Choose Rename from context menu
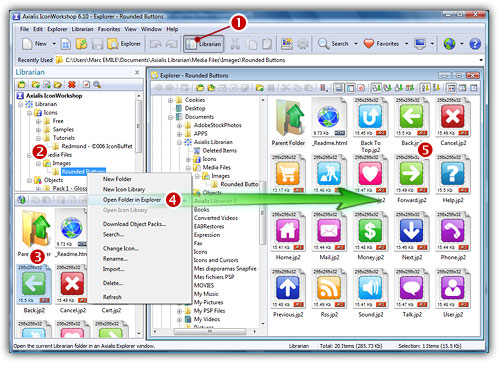Screen dimensions: 500x375 [x=115, y=259]
